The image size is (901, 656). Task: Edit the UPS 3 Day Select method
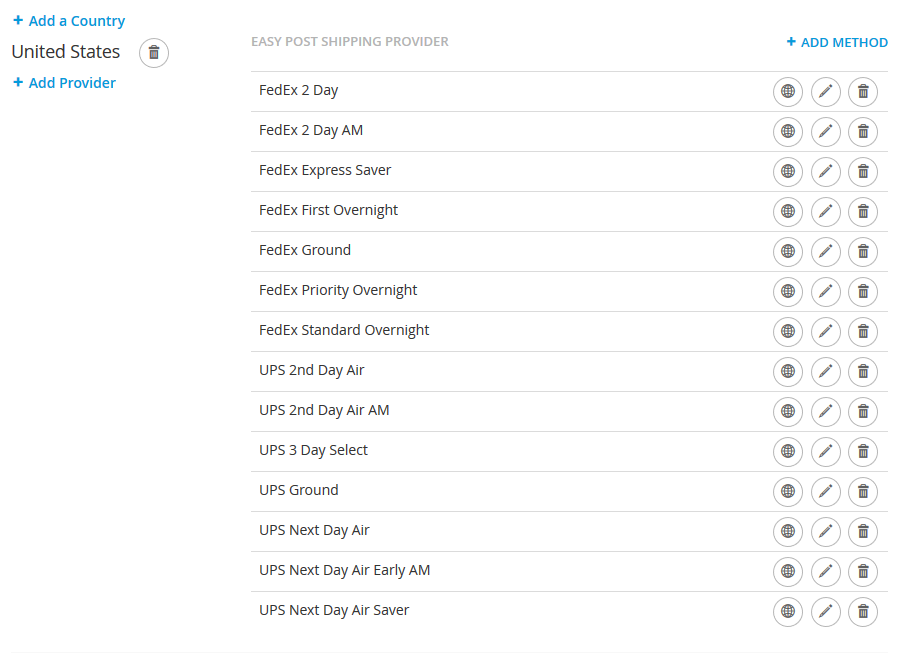pyautogui.click(x=826, y=452)
